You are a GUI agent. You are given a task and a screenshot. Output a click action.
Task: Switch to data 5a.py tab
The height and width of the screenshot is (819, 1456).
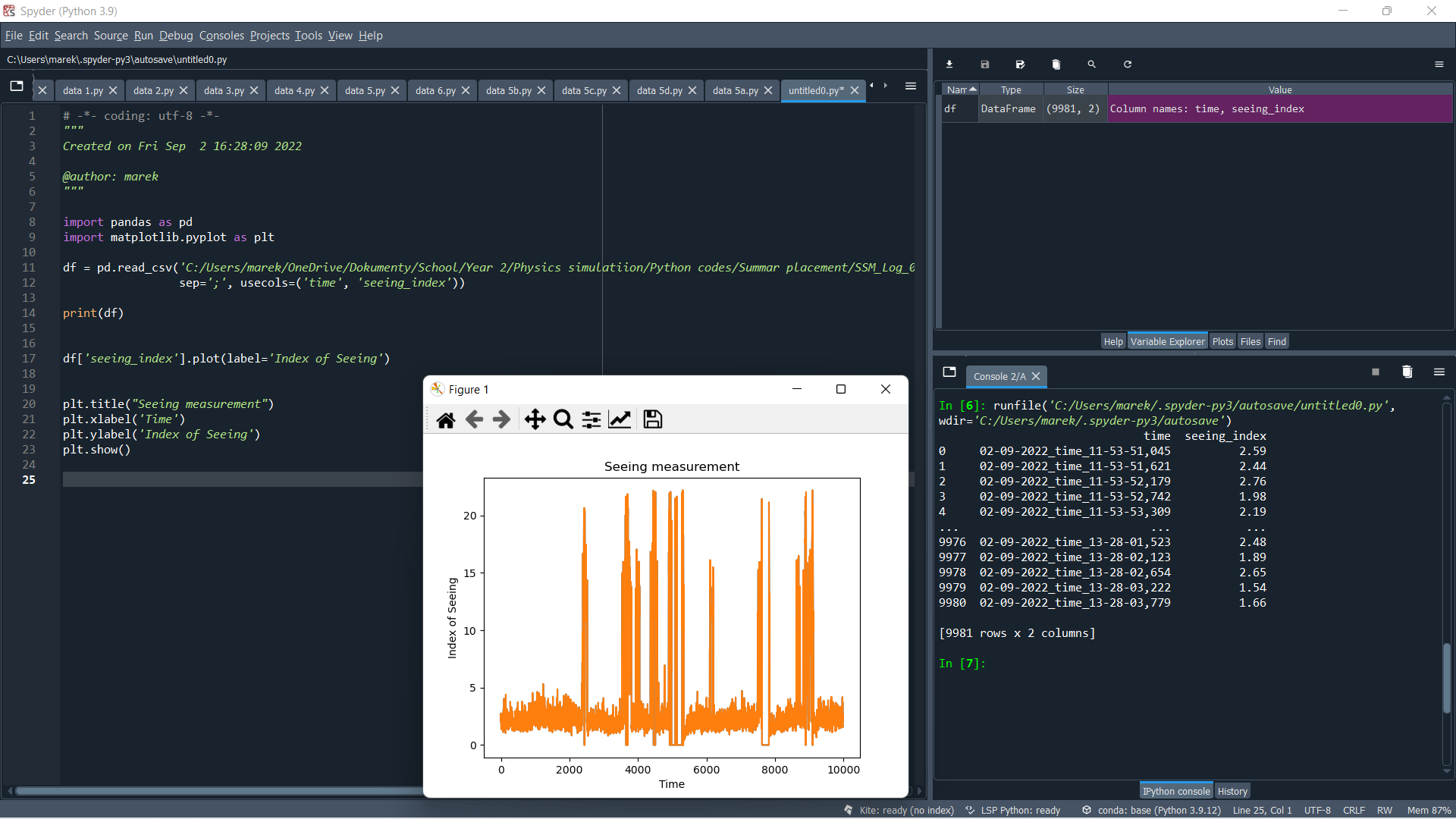tap(736, 90)
